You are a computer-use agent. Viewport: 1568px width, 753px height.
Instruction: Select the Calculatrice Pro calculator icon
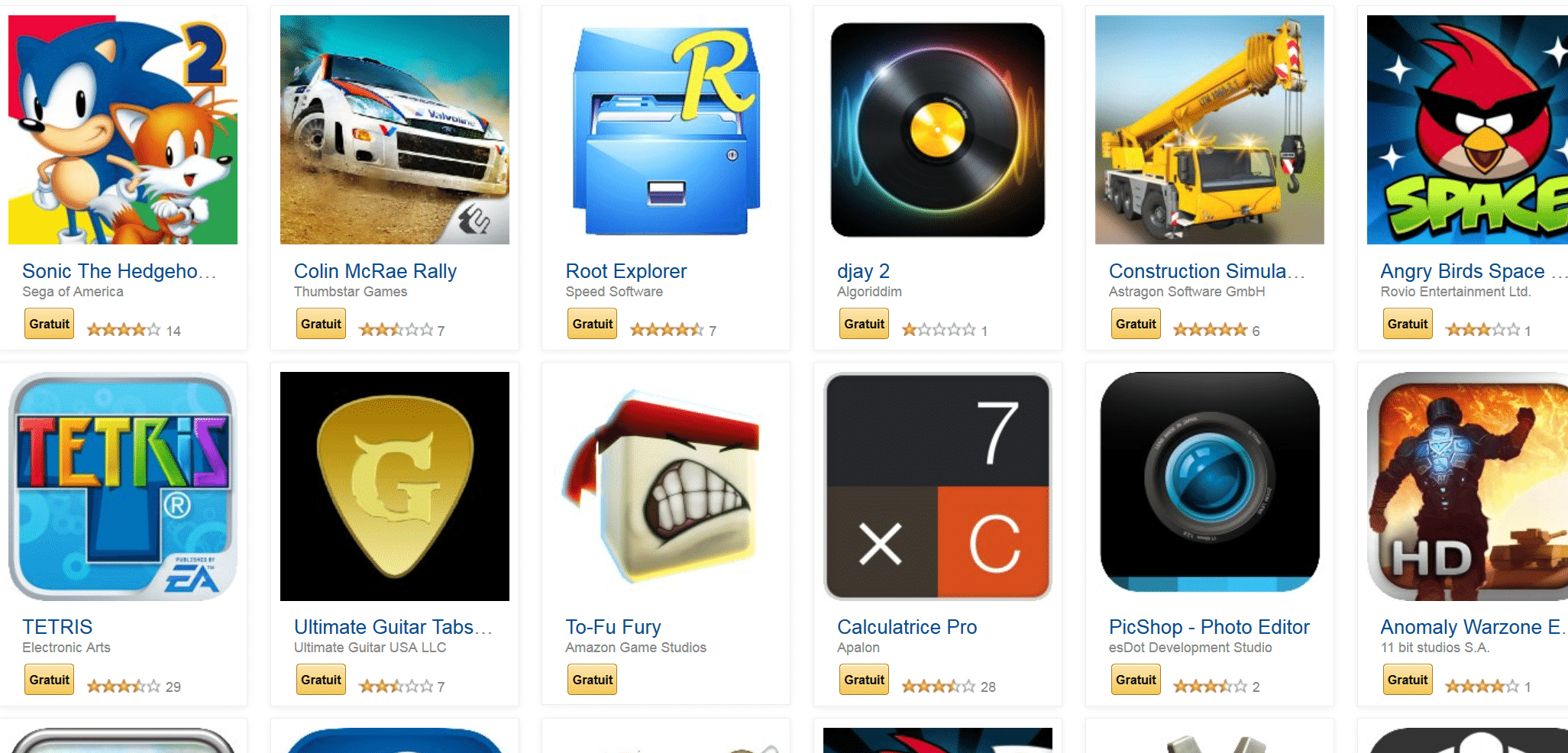click(938, 486)
